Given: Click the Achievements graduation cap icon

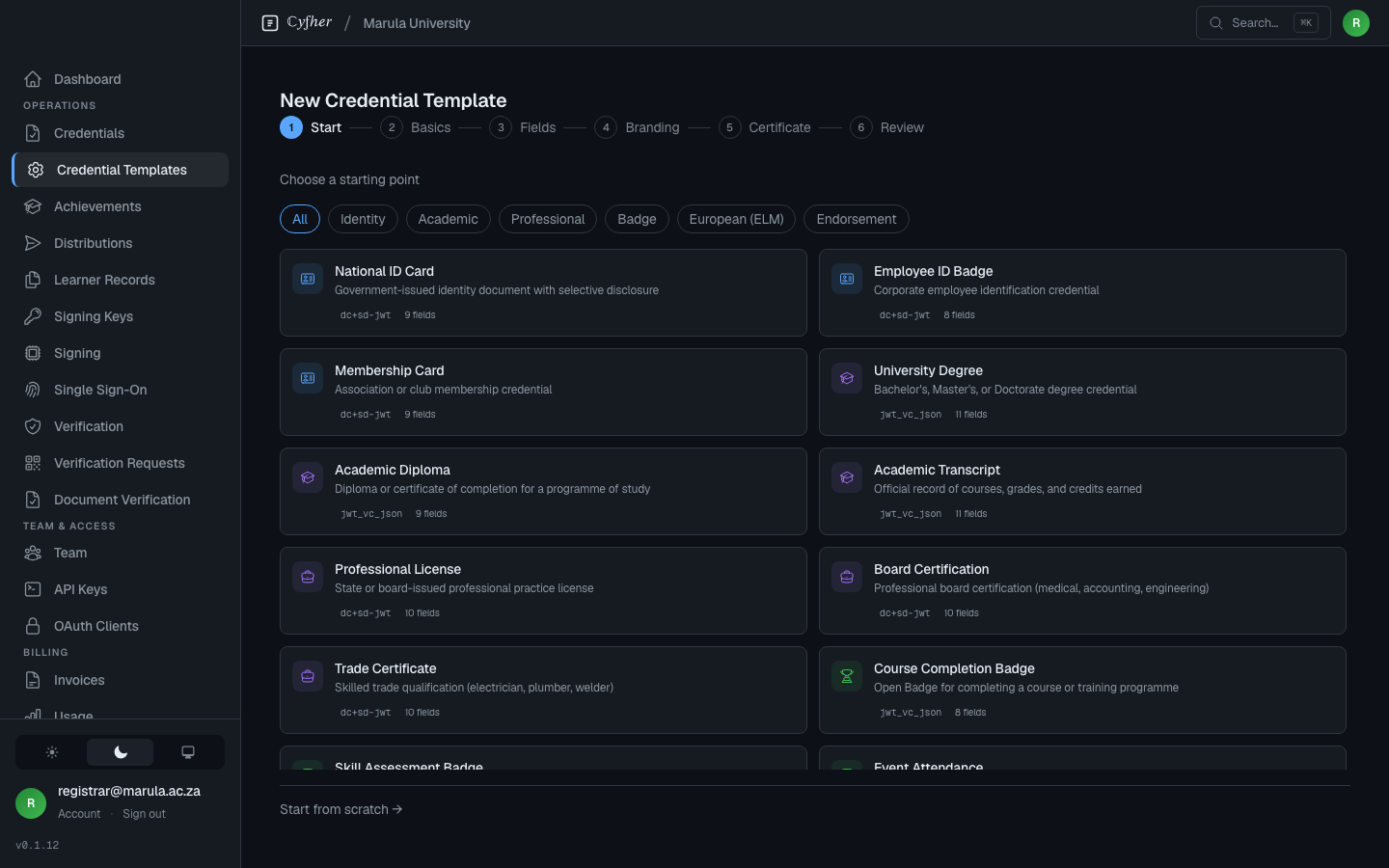Looking at the screenshot, I should pos(33,206).
